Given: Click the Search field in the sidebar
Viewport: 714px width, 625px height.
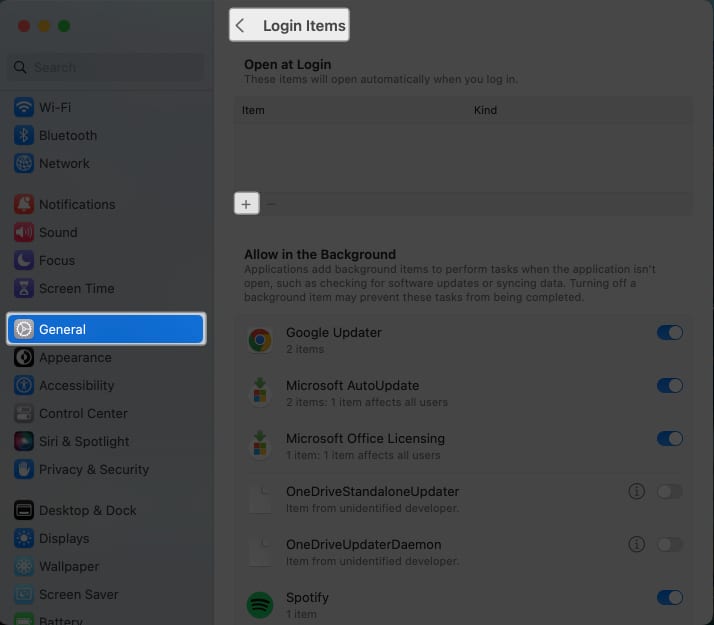Looking at the screenshot, I should (106, 67).
